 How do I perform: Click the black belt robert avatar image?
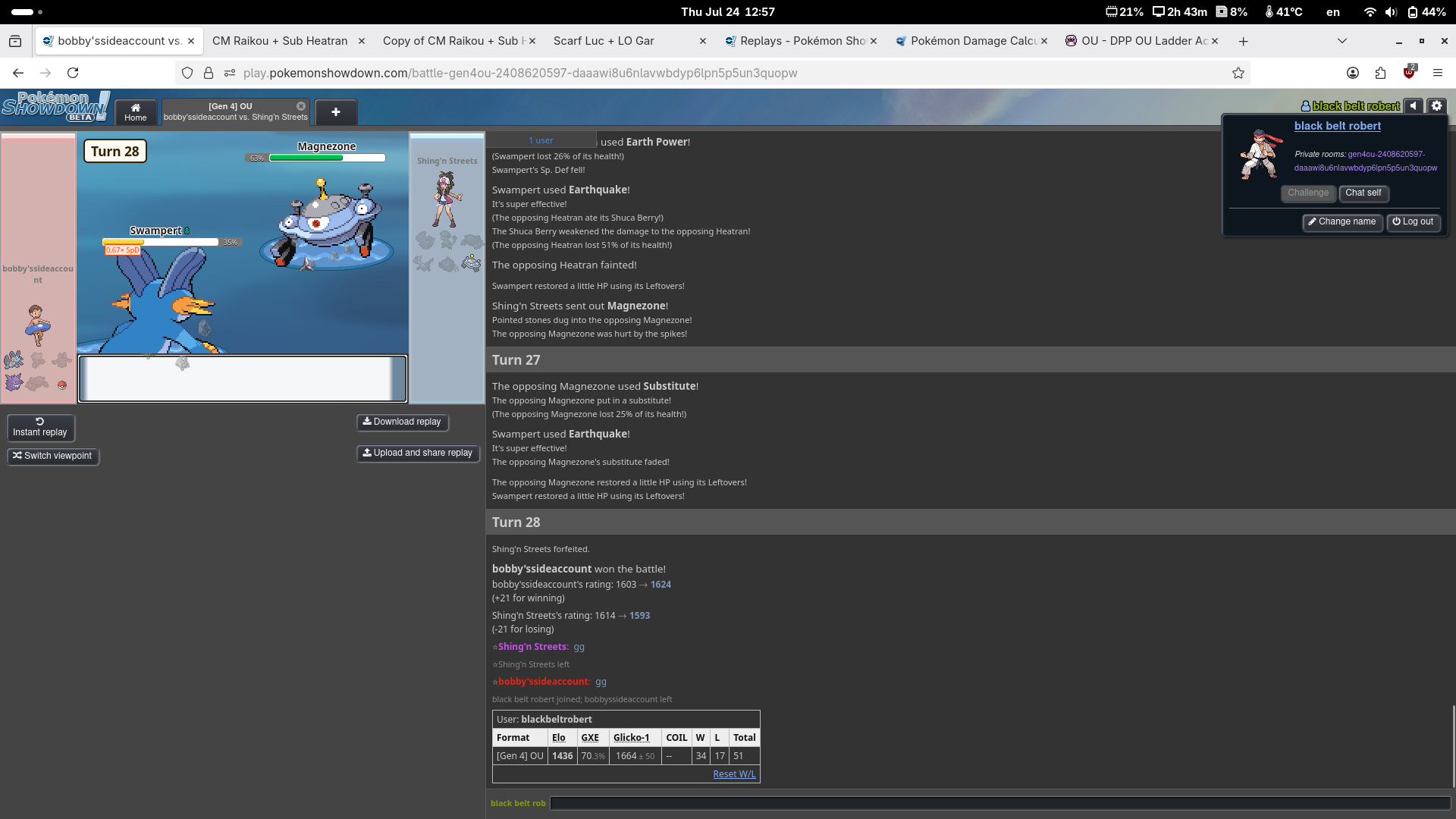point(1260,154)
